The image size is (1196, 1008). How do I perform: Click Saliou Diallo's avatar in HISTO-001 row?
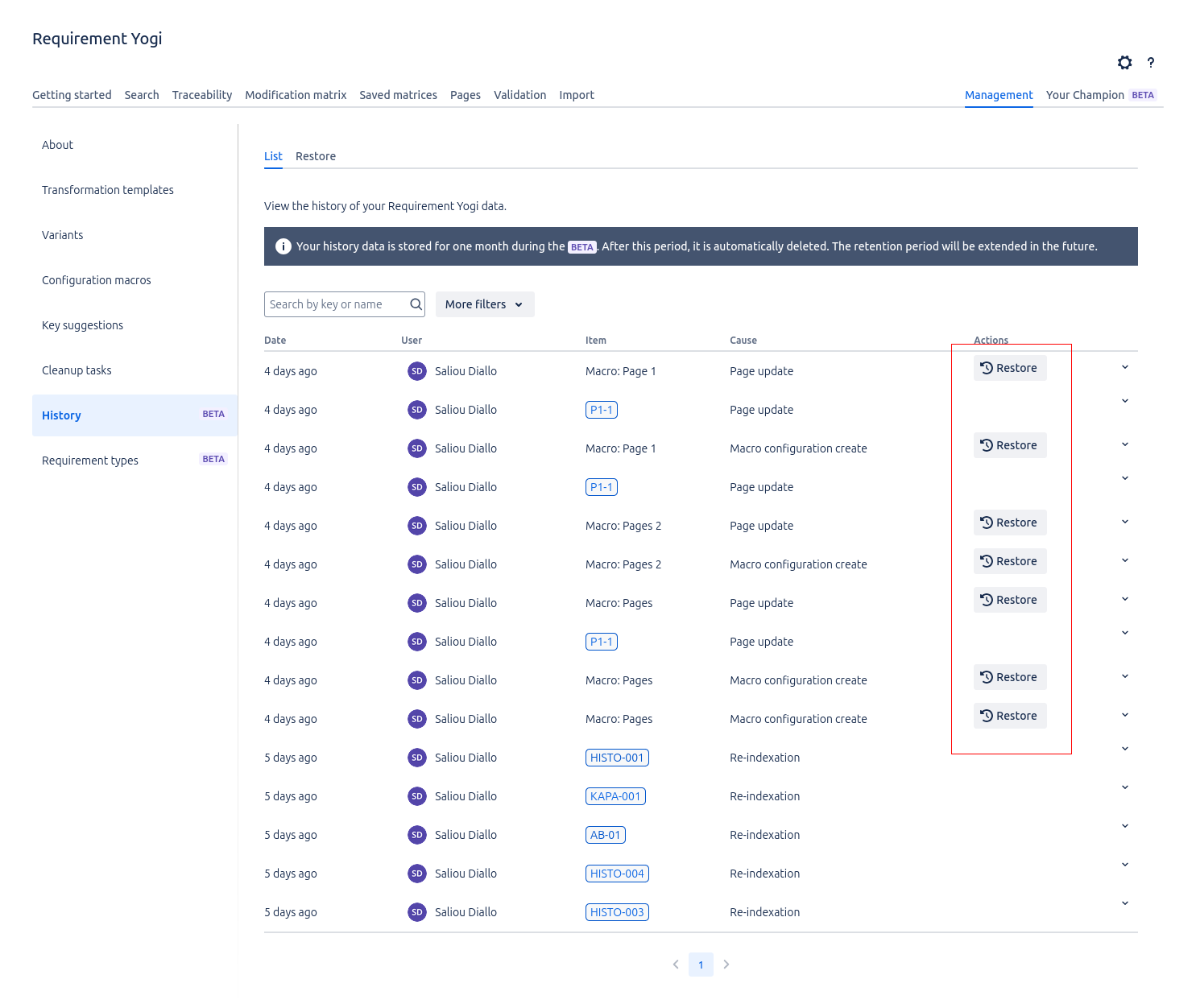416,758
